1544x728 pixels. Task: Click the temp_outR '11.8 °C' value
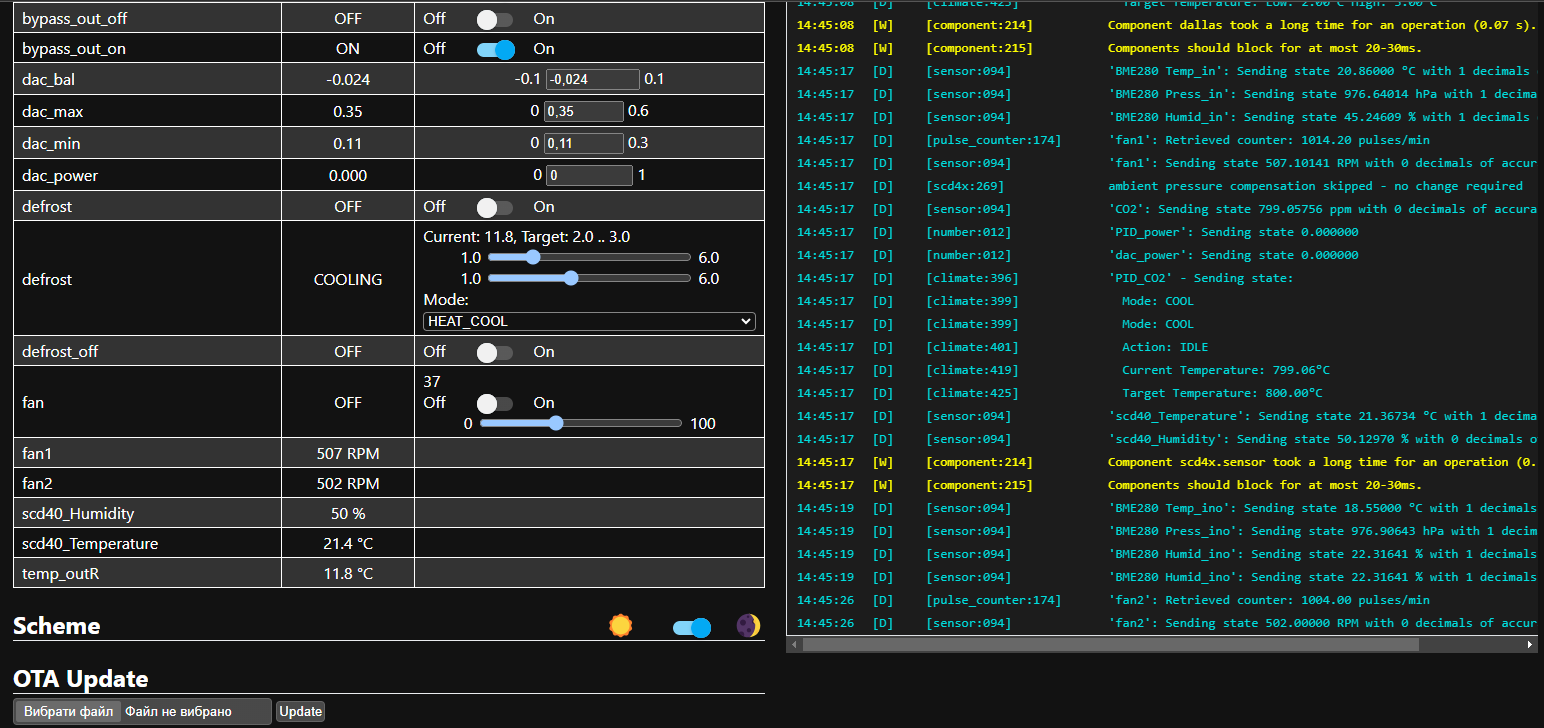coord(348,574)
